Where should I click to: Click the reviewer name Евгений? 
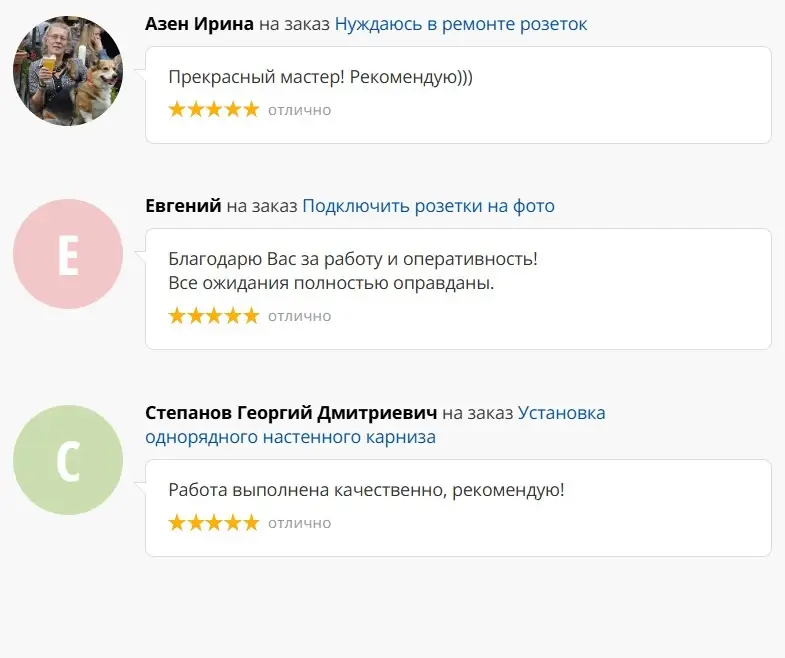183,206
